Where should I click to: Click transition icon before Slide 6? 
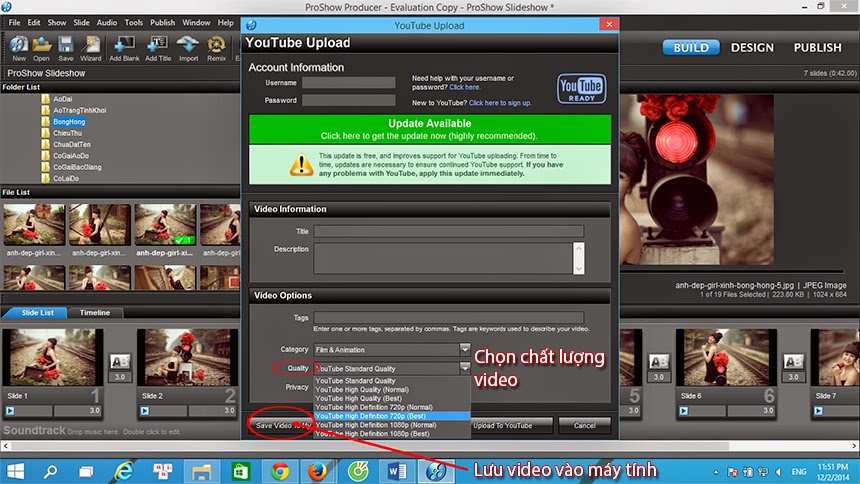coord(659,362)
